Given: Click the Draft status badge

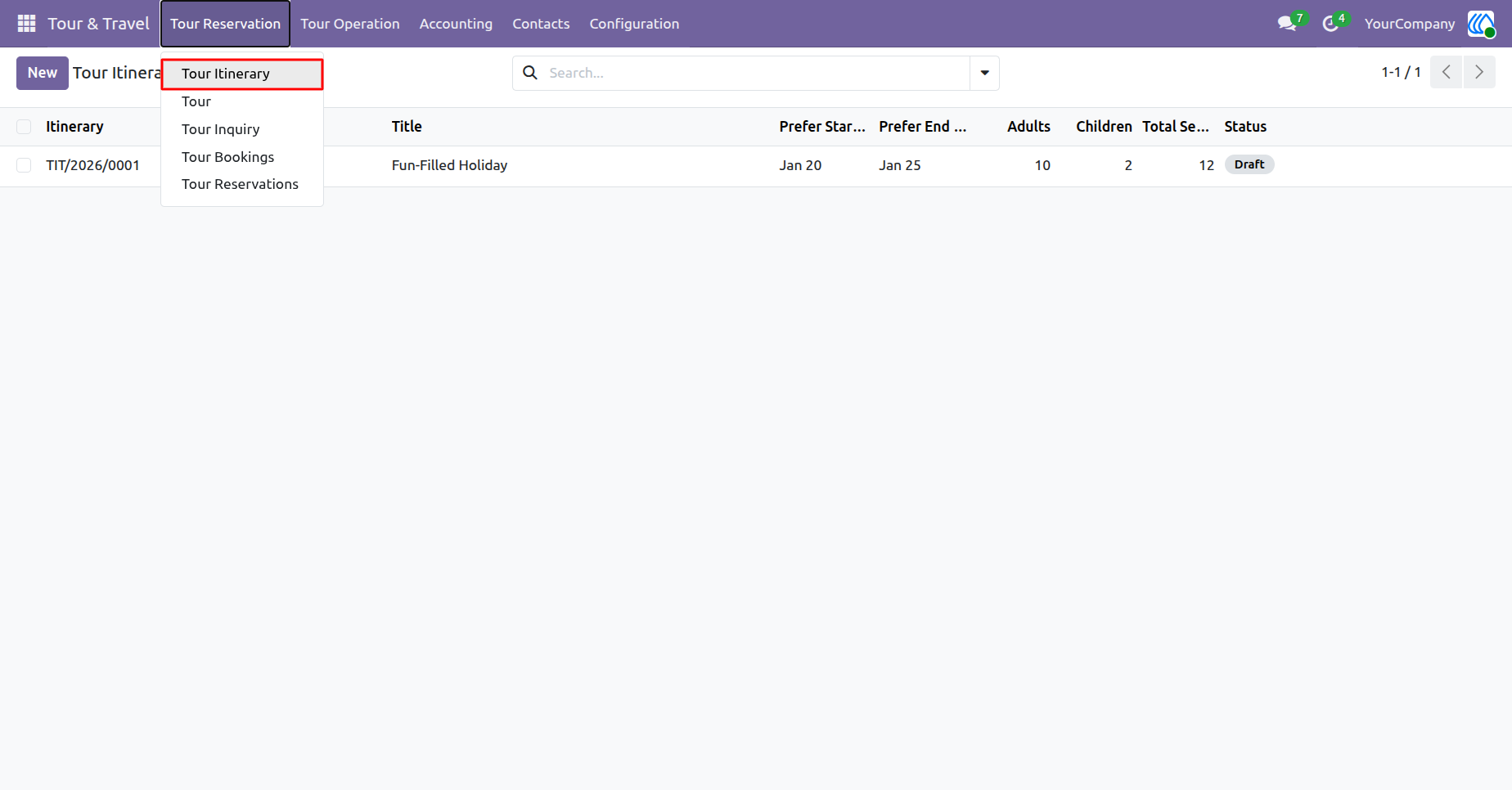Looking at the screenshot, I should 1249,164.
